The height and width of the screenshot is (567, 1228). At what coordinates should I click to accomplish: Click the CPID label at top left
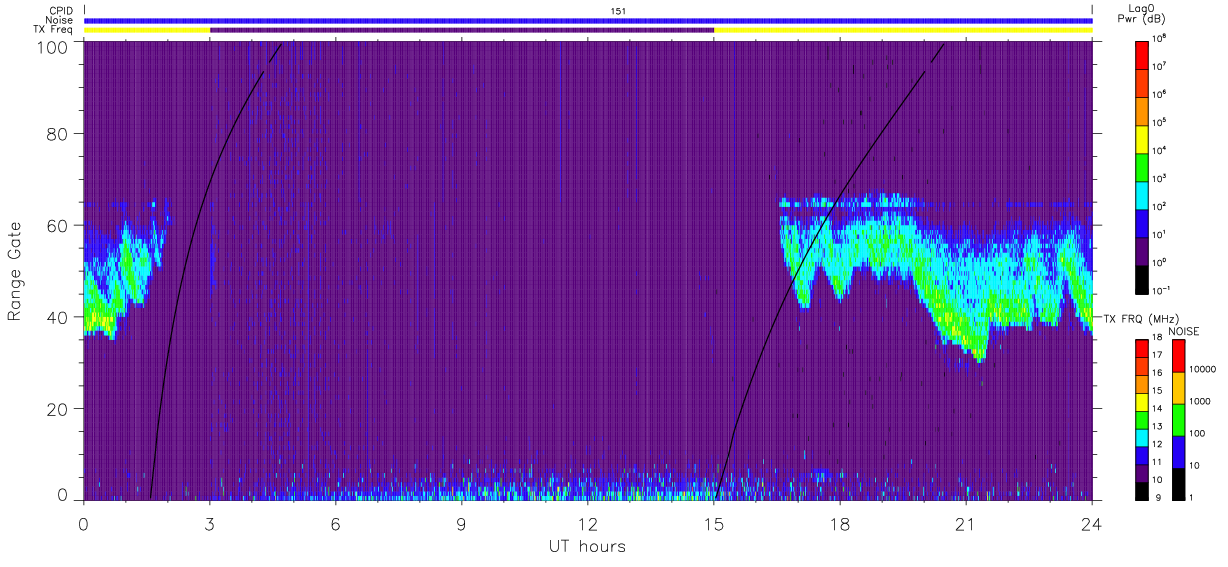[60, 11]
